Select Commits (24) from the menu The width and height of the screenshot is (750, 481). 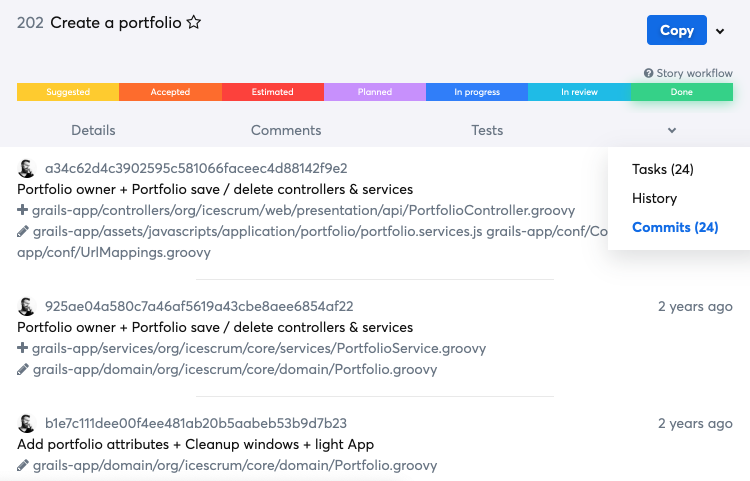click(675, 227)
